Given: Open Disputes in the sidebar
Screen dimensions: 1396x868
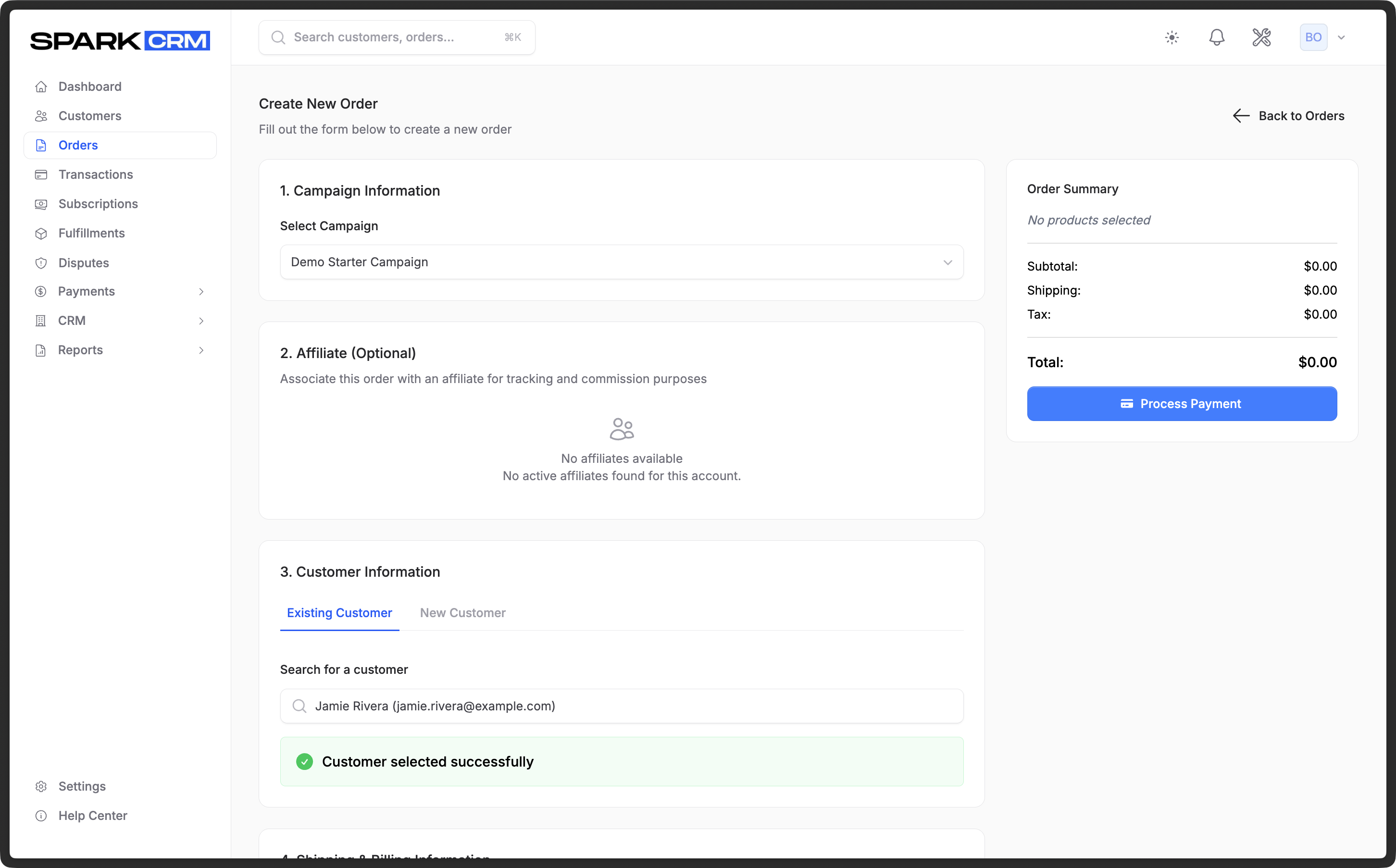Looking at the screenshot, I should point(120,263).
